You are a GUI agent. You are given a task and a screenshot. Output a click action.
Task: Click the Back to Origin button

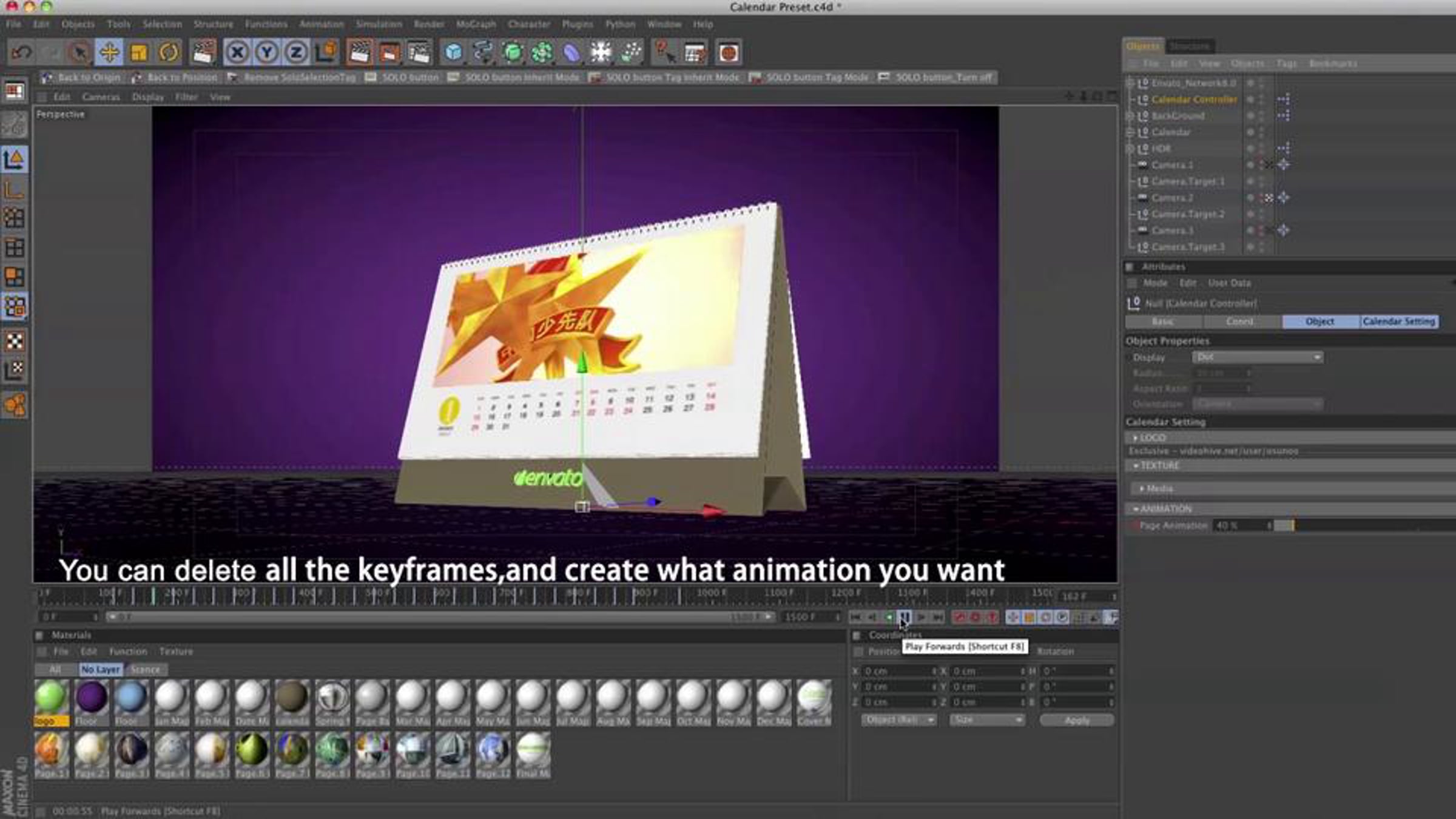click(82, 78)
